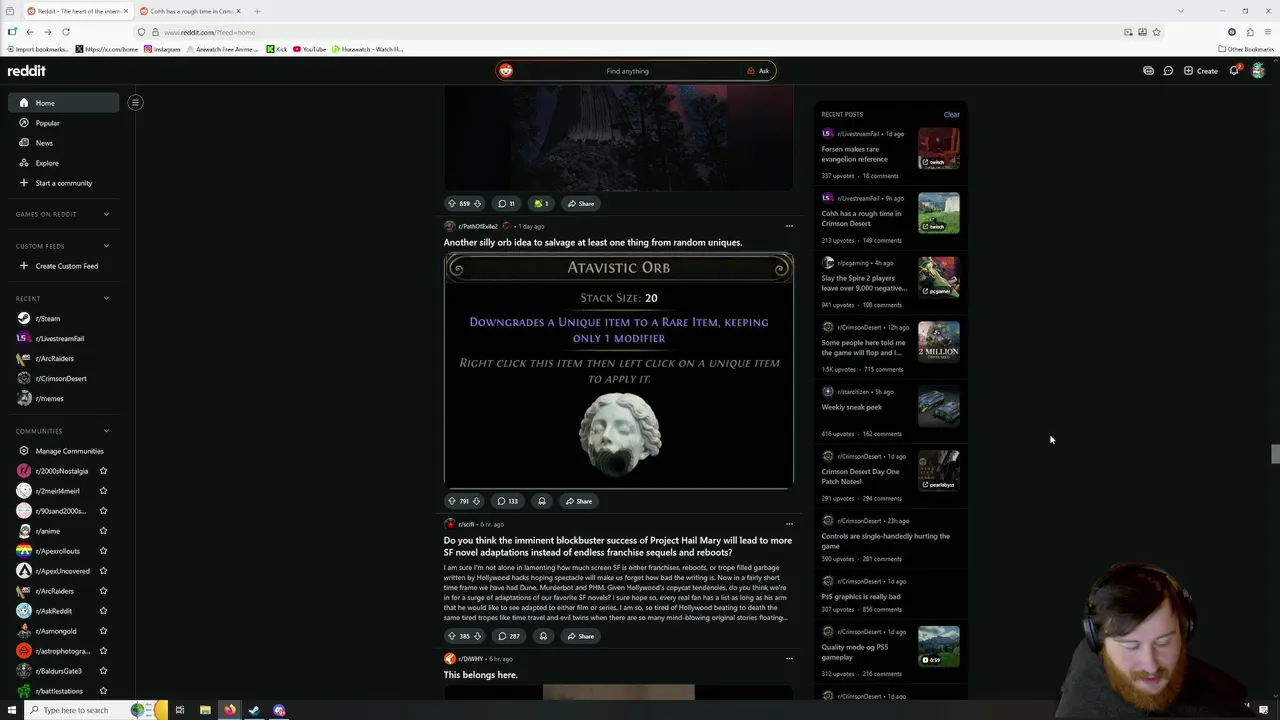1280x720 pixels.
Task: Downvote the post with 859 votes
Action: pos(477,204)
